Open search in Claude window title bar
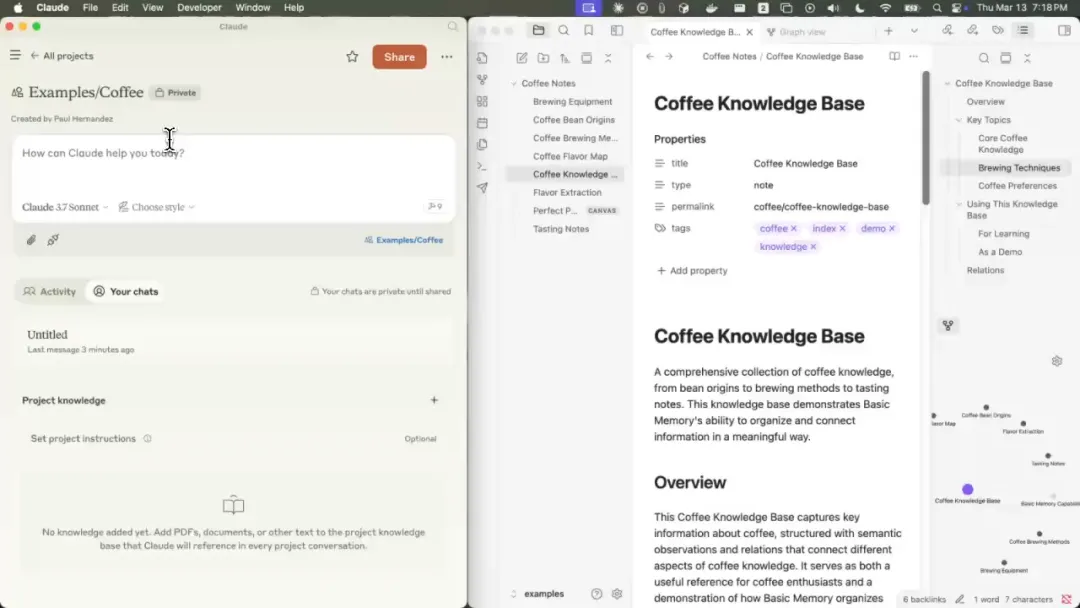The width and height of the screenshot is (1080, 608). pyautogui.click(x=453, y=26)
